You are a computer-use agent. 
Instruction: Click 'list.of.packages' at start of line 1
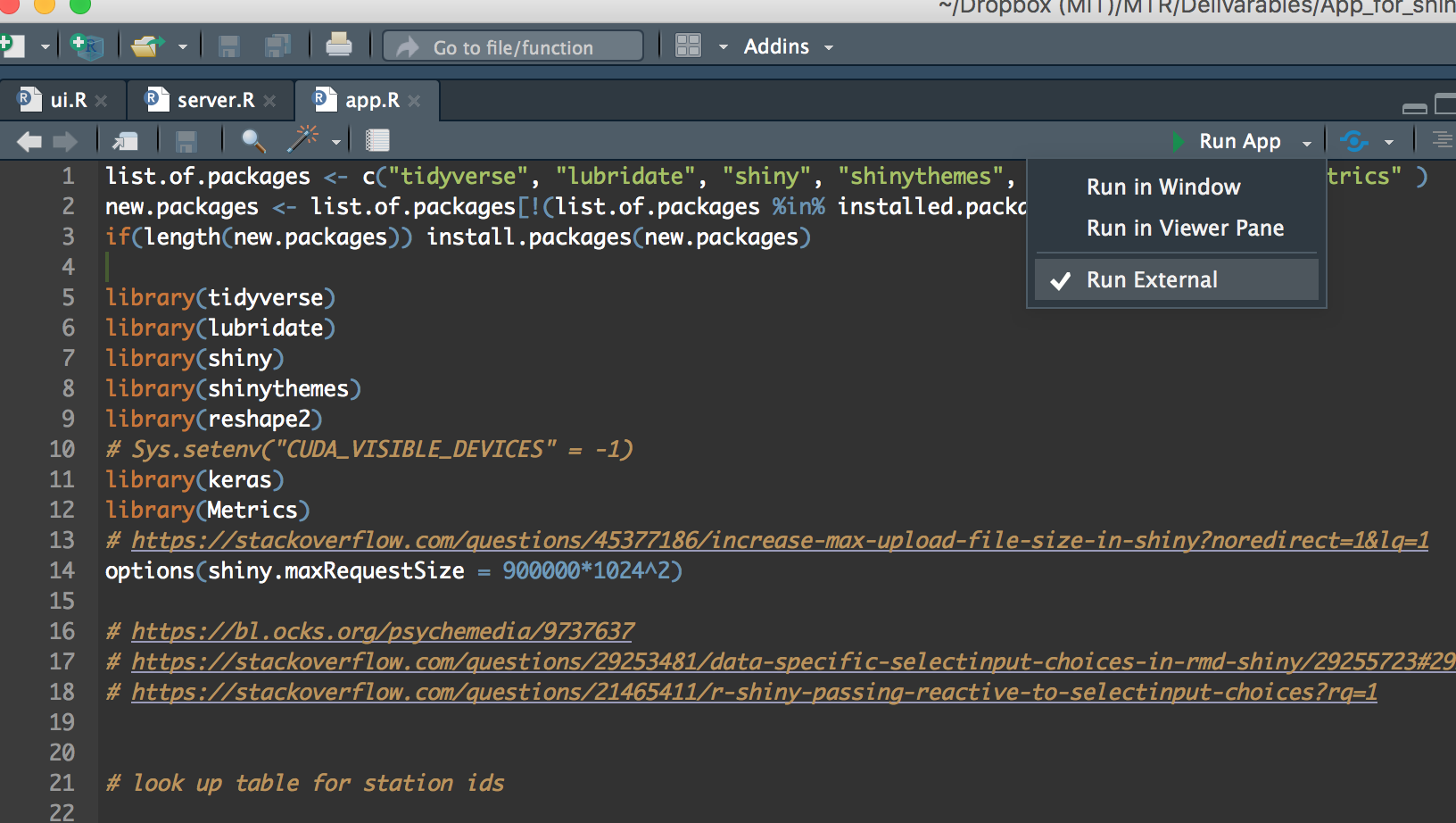(x=208, y=176)
